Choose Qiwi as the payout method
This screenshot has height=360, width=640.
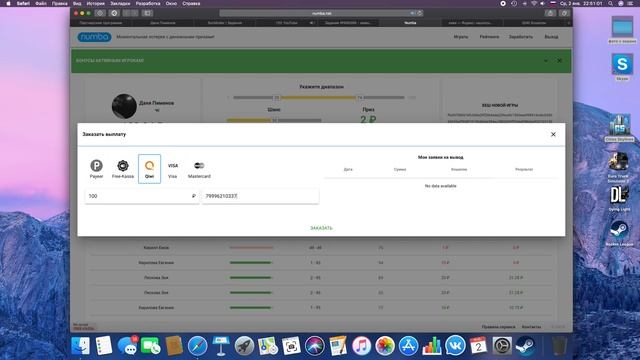pos(149,169)
